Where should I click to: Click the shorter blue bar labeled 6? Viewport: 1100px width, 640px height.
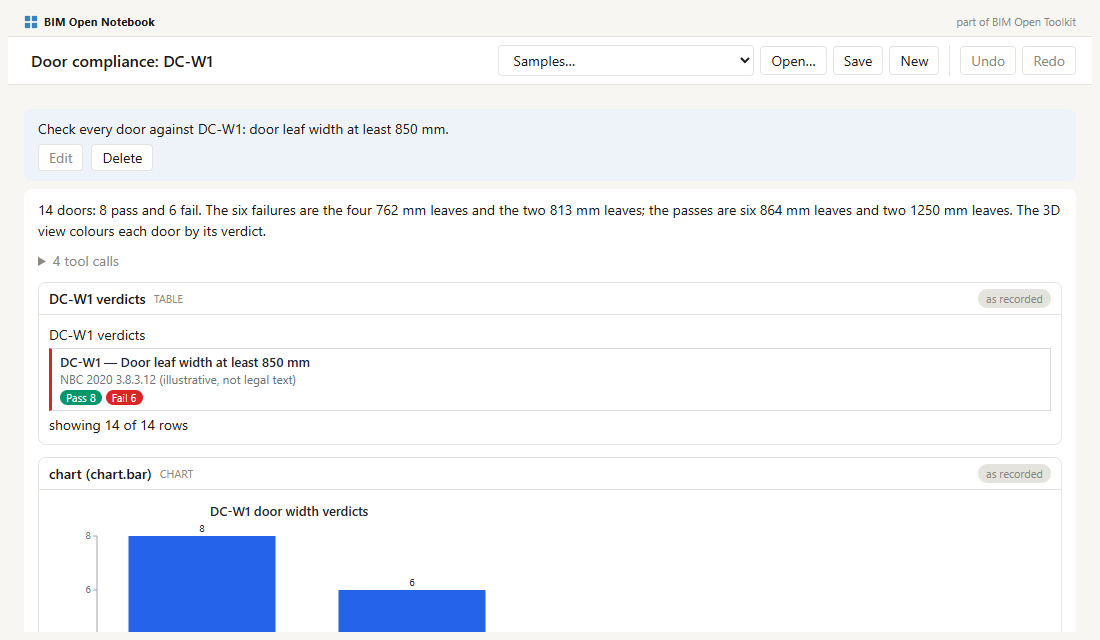click(x=412, y=611)
